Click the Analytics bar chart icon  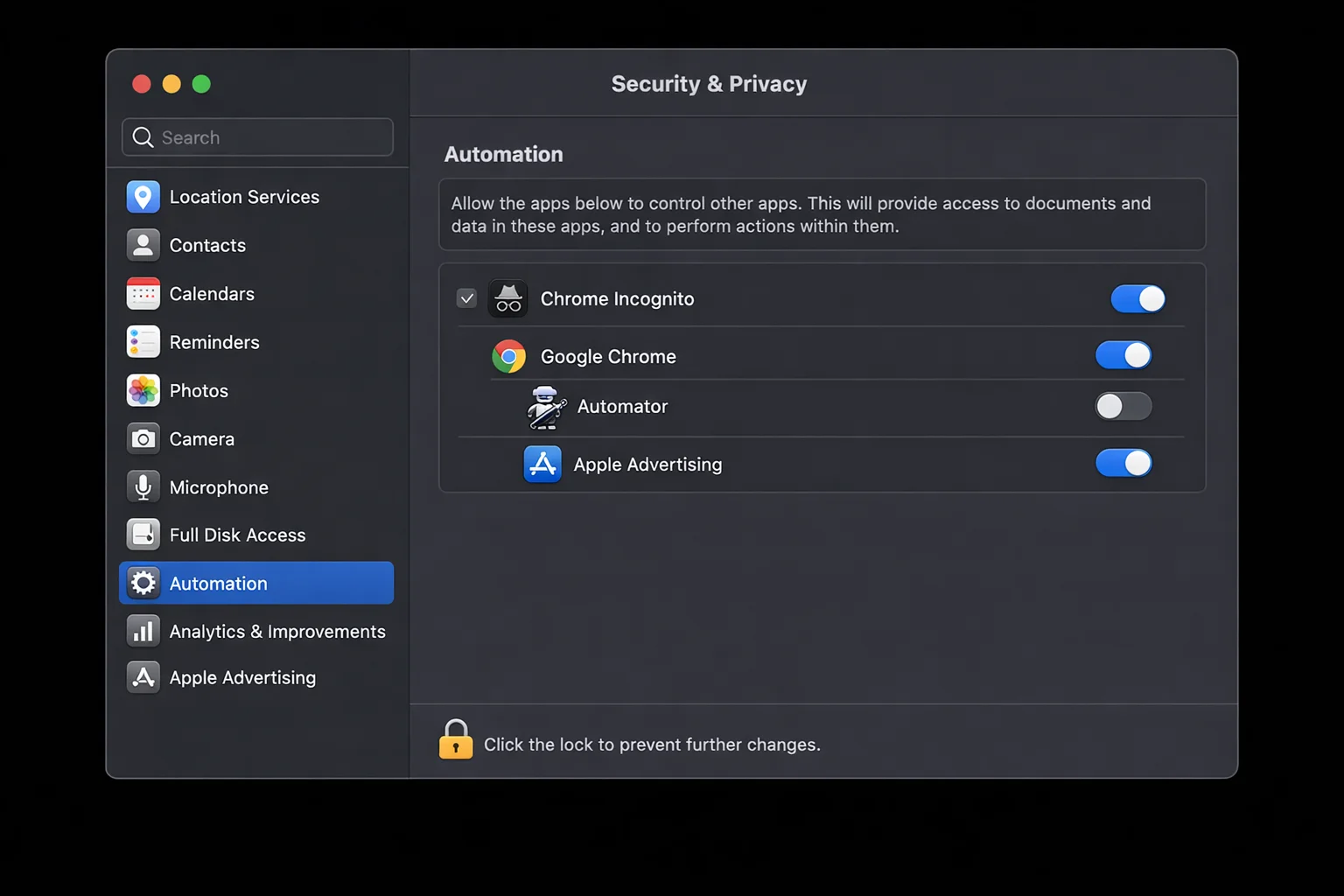coord(143,631)
